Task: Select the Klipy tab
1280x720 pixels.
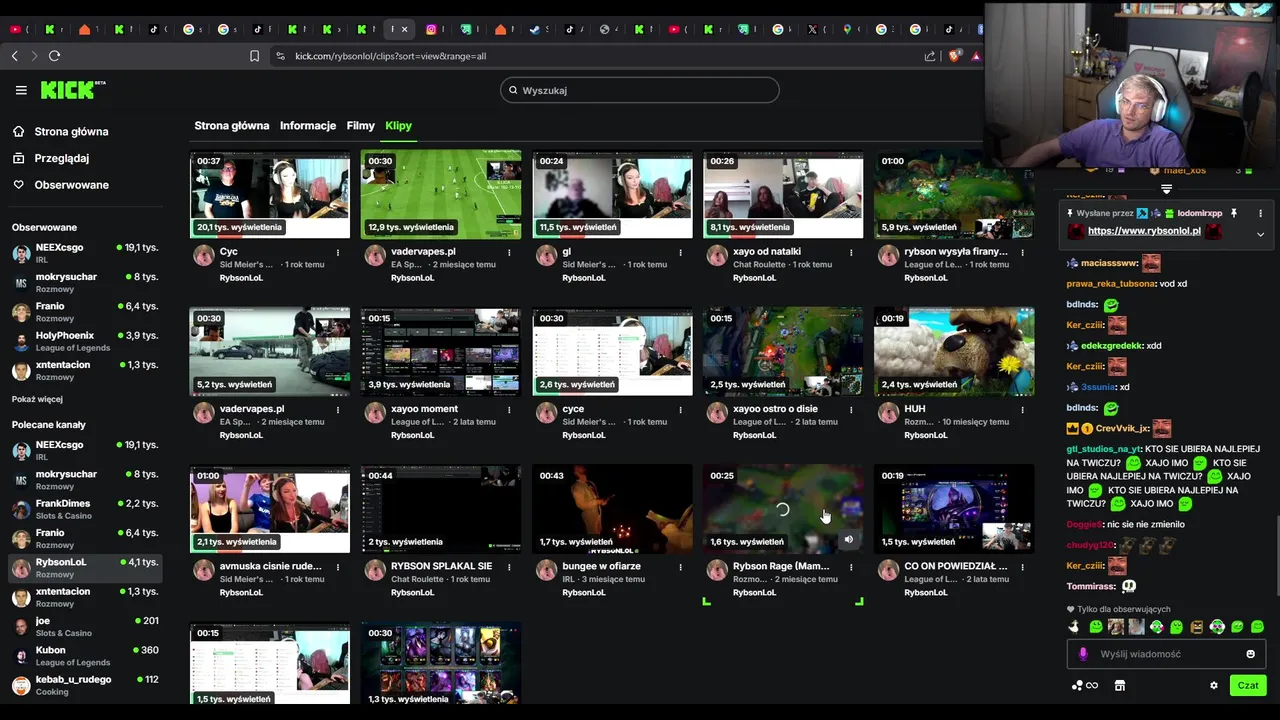Action: coord(398,126)
